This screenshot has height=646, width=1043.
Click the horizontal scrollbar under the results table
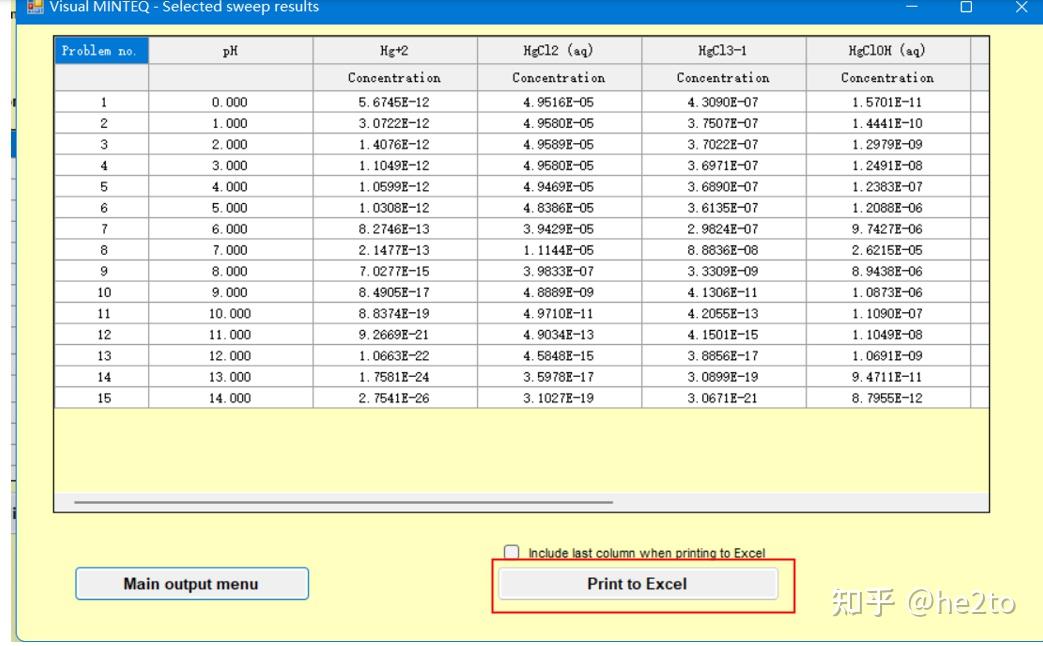coord(343,502)
